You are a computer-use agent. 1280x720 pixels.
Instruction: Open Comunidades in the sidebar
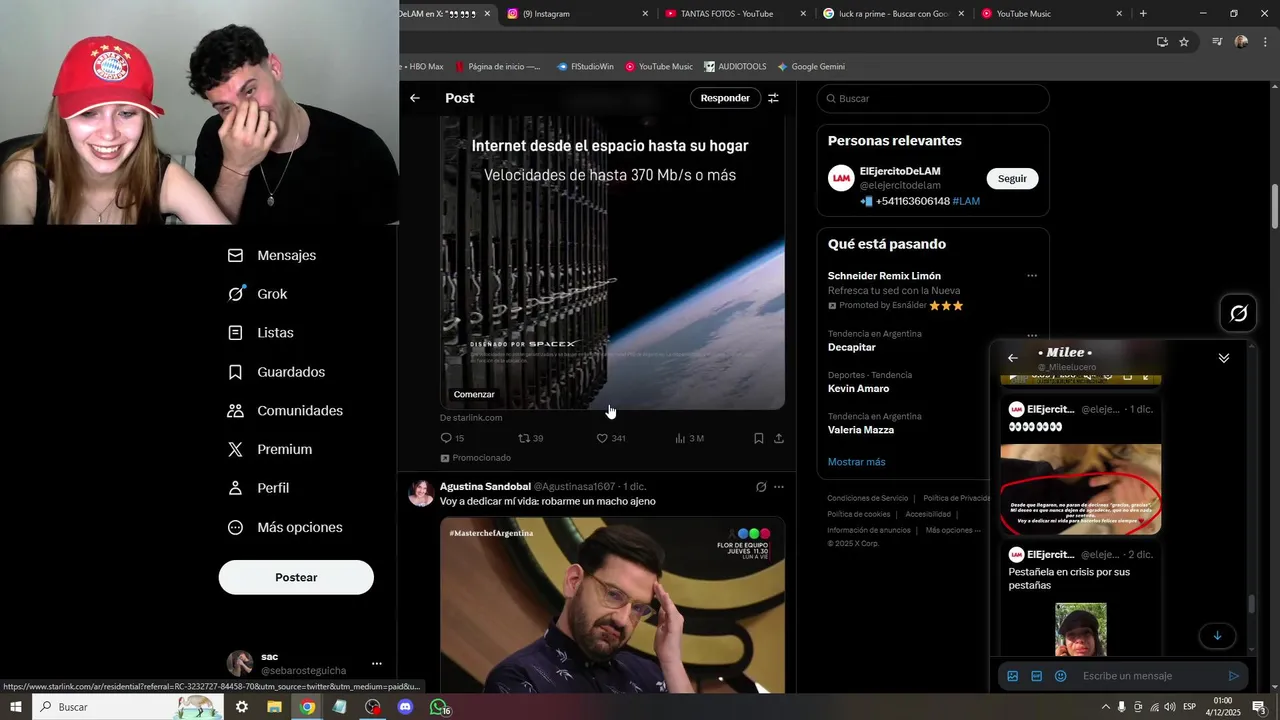pos(285,411)
